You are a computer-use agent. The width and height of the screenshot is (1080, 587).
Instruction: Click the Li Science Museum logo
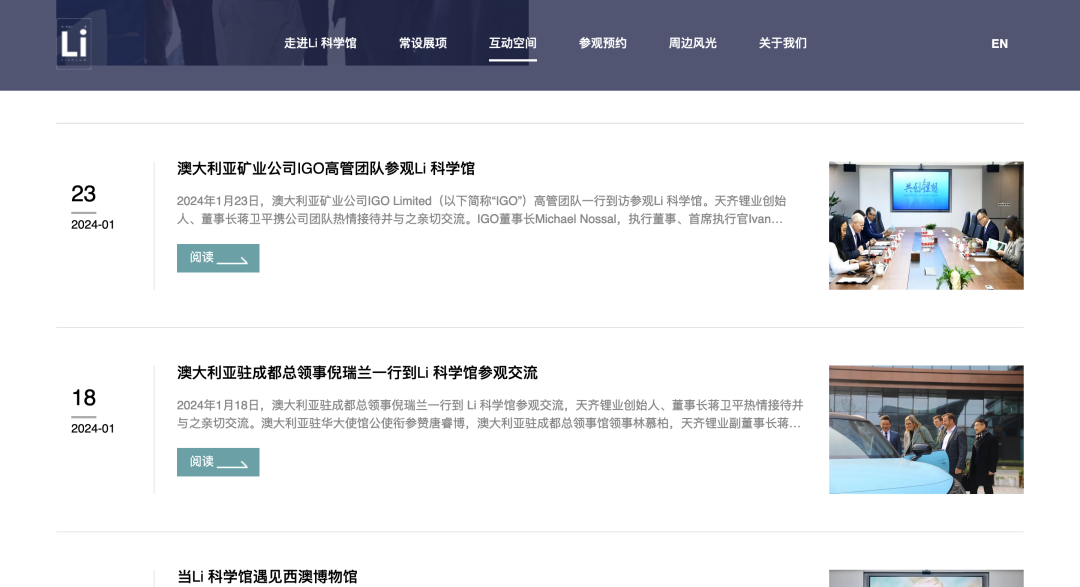point(73,44)
